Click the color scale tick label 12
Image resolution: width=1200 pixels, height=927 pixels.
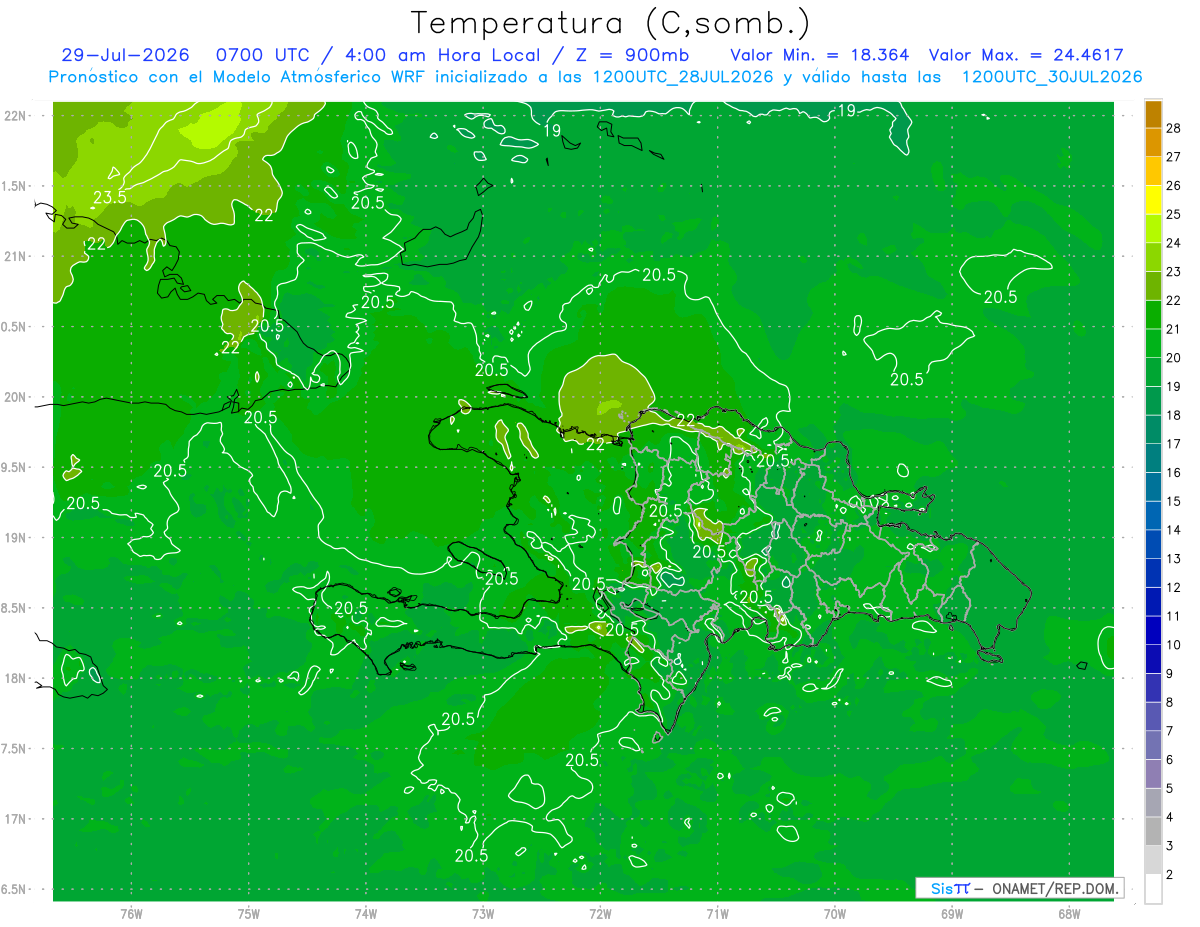[1174, 587]
